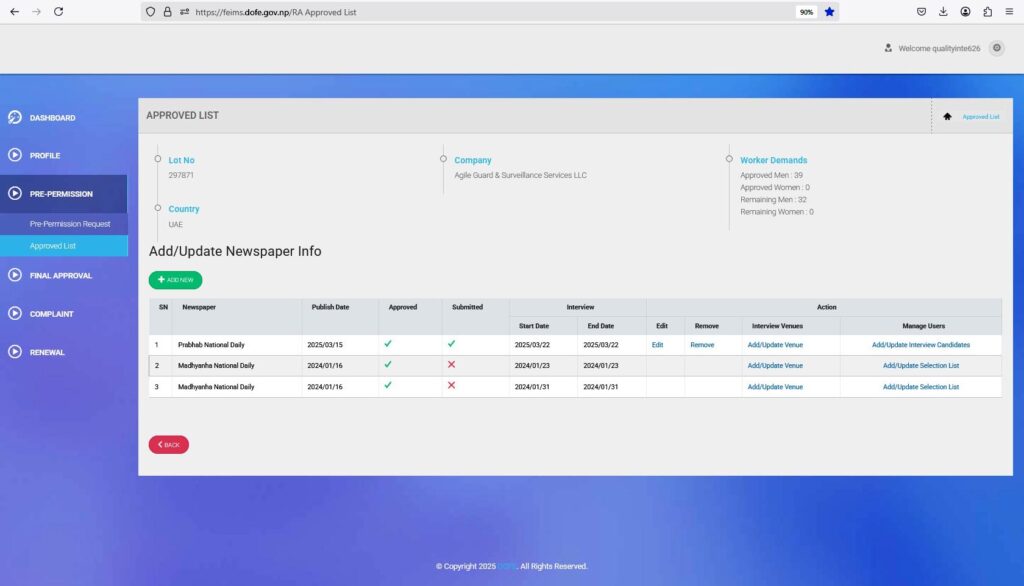Bookmark this page with the star icon
The image size is (1024, 586).
[830, 12]
